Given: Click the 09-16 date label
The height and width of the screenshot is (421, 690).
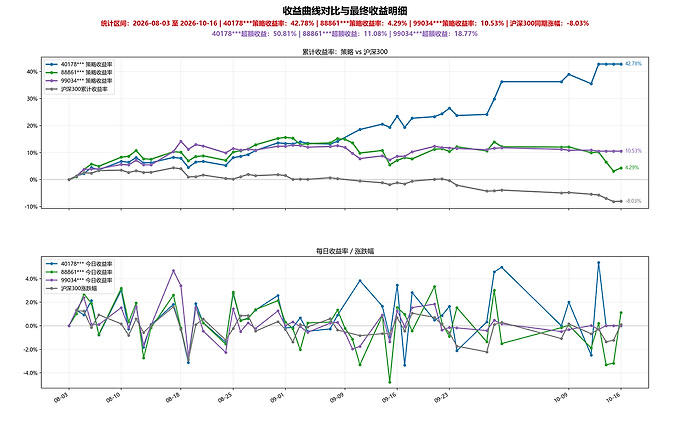Looking at the screenshot, I should click(x=389, y=398).
